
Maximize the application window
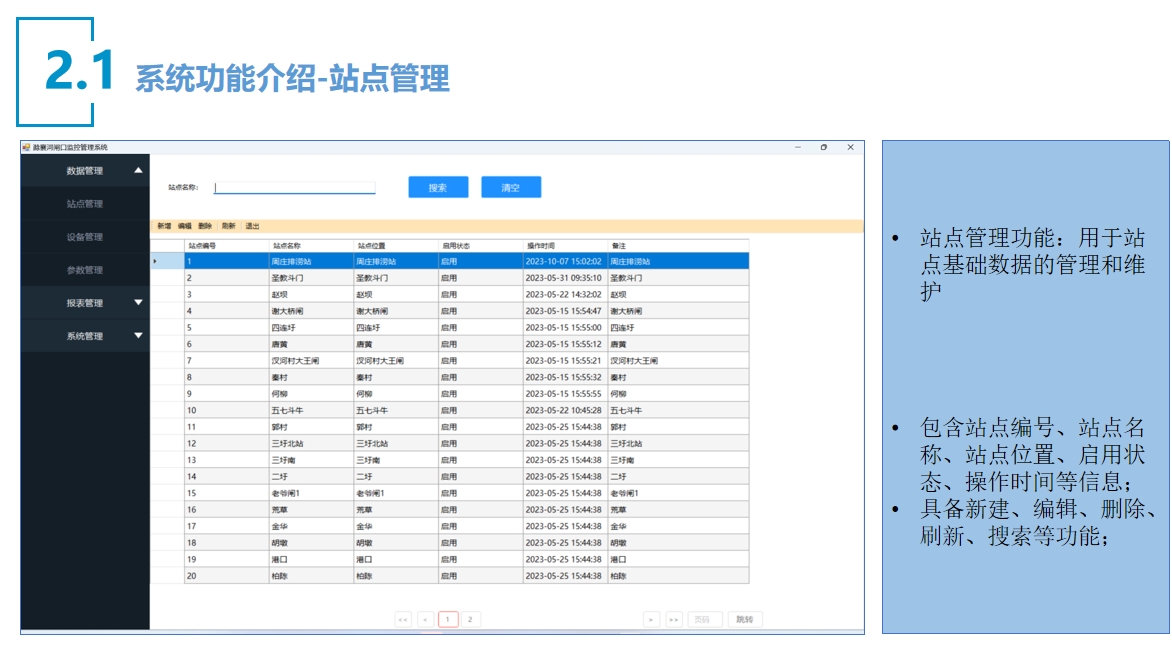tap(823, 147)
